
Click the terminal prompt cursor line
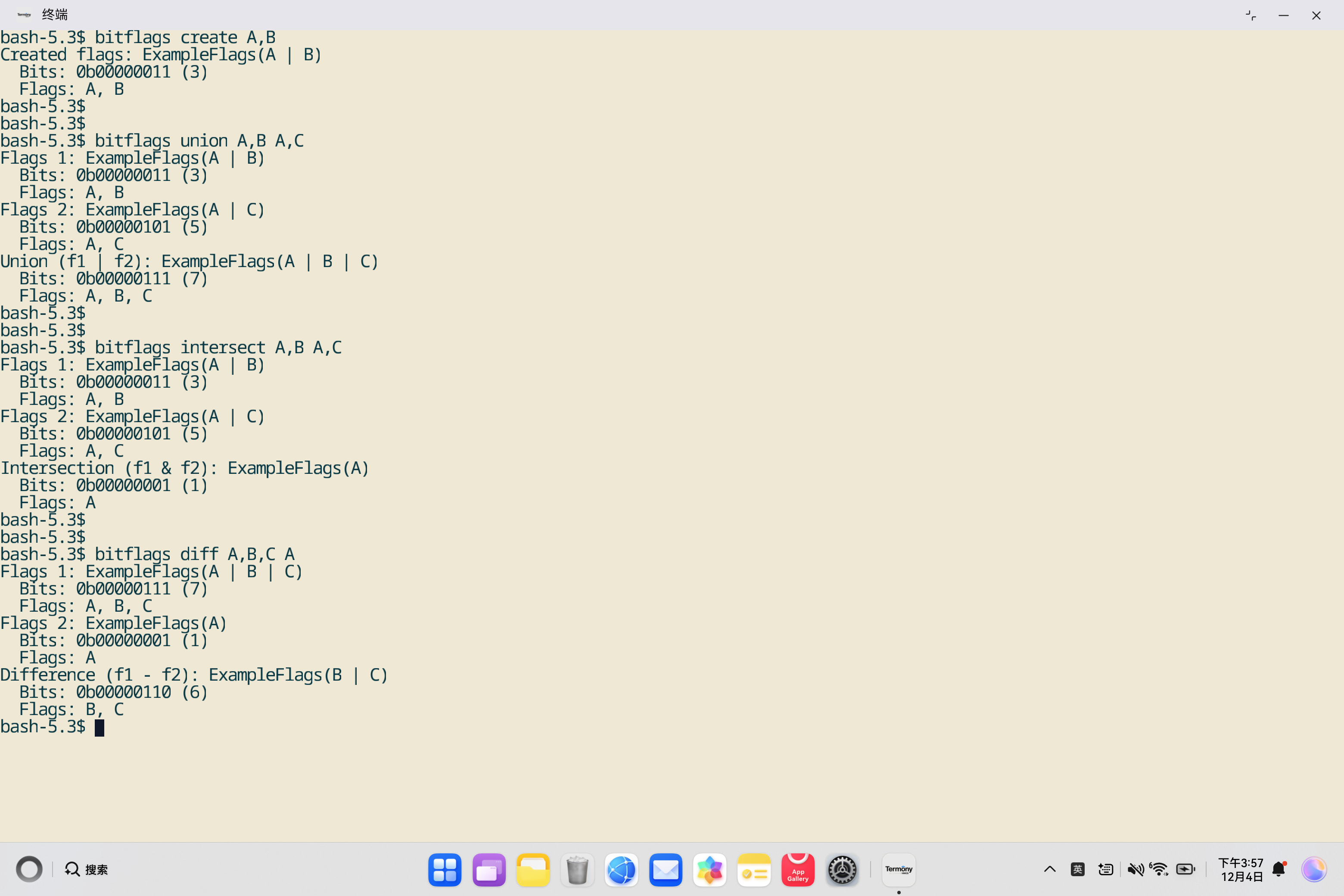tap(100, 728)
